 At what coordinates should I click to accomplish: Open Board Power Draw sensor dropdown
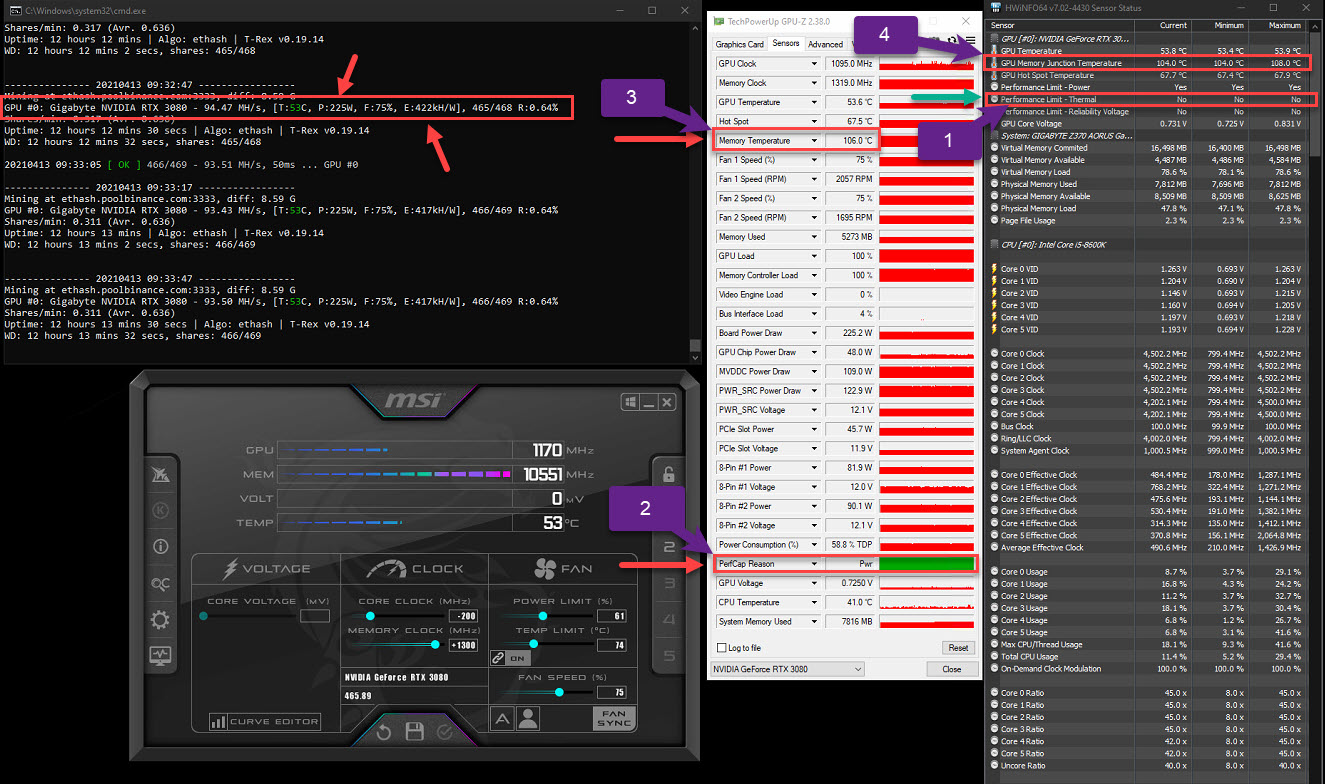coord(814,333)
